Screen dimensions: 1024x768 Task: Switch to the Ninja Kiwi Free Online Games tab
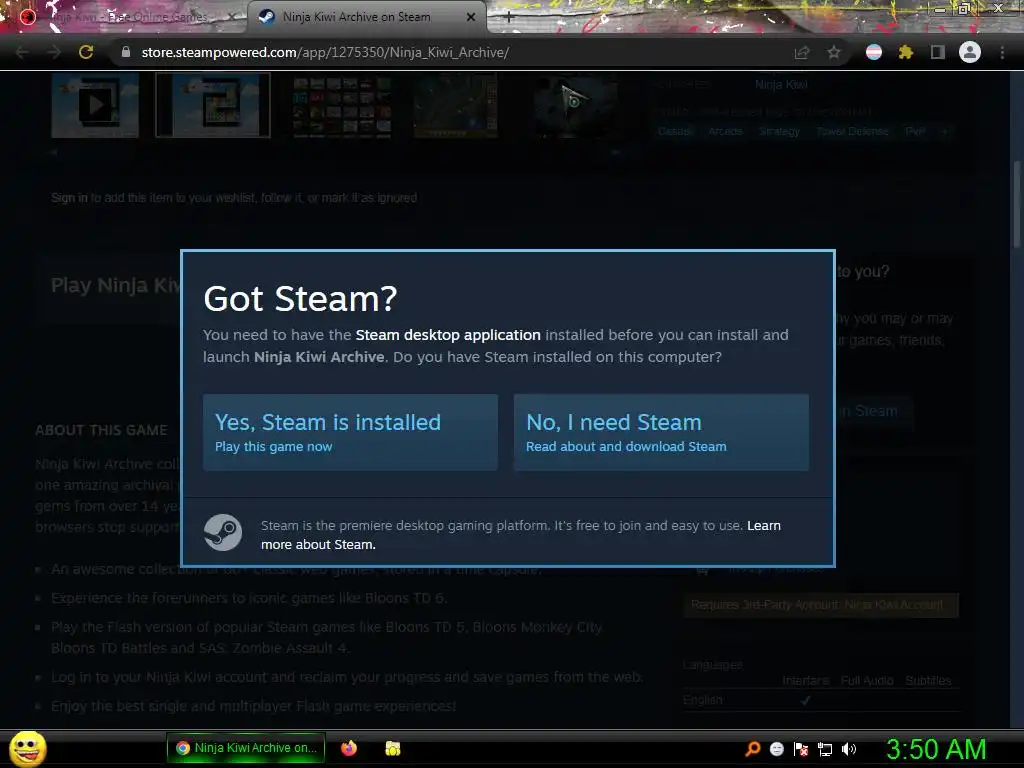pyautogui.click(x=127, y=17)
